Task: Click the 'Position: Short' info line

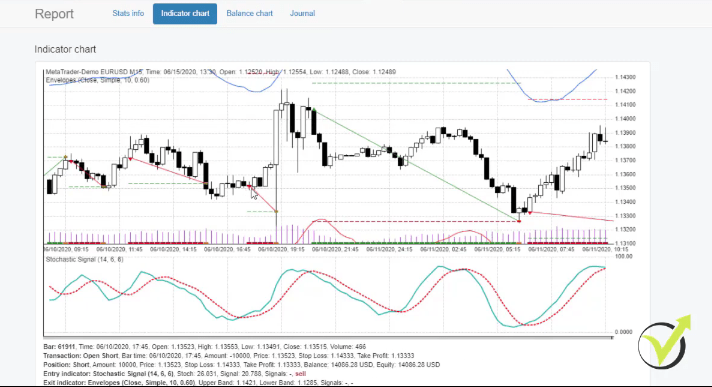Action: pos(242,365)
